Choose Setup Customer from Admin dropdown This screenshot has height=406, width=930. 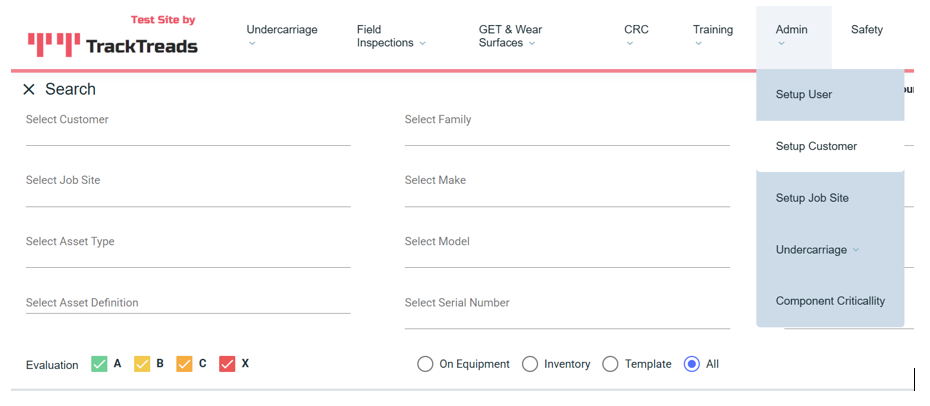click(x=816, y=146)
